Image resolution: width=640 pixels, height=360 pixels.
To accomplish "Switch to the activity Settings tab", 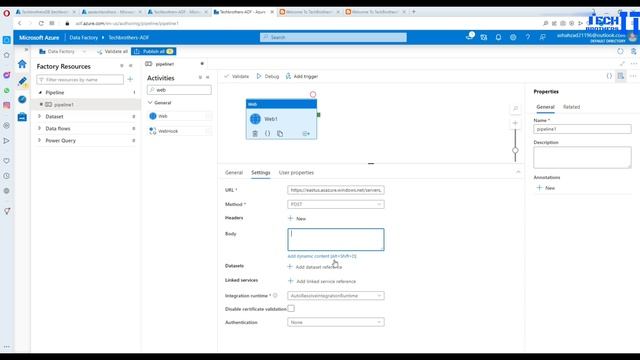I will click(261, 173).
